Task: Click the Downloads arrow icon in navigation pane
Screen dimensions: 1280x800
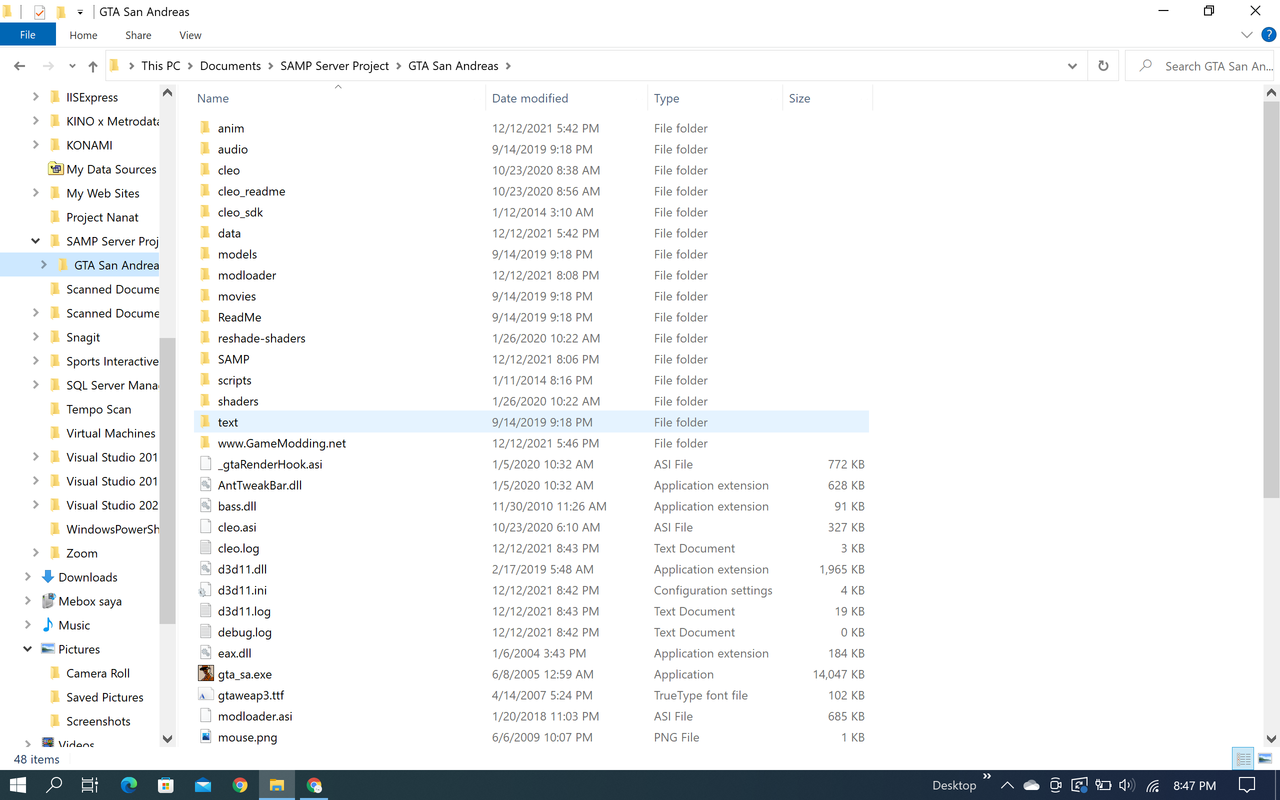Action: coord(48,577)
